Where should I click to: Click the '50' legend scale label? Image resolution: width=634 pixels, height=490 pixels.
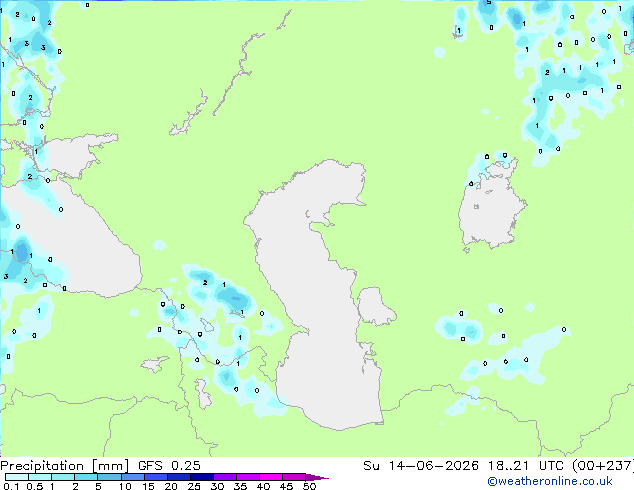(309, 486)
